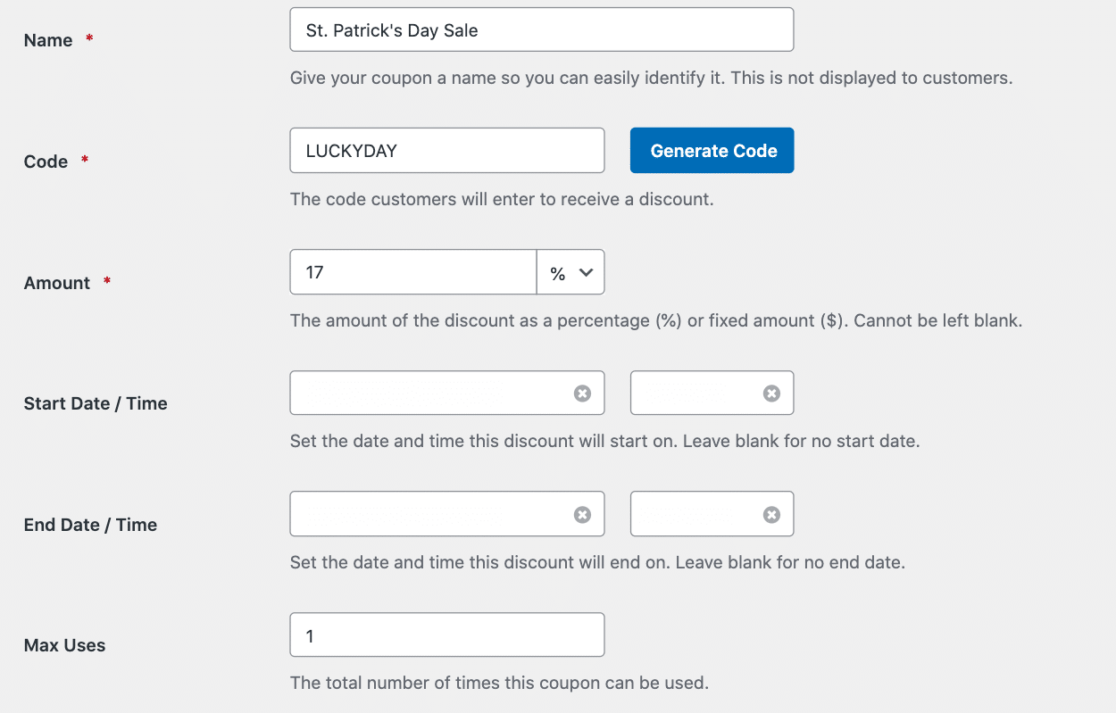Image resolution: width=1116 pixels, height=713 pixels.
Task: Clear the End Time field with its X icon
Action: coord(772,514)
